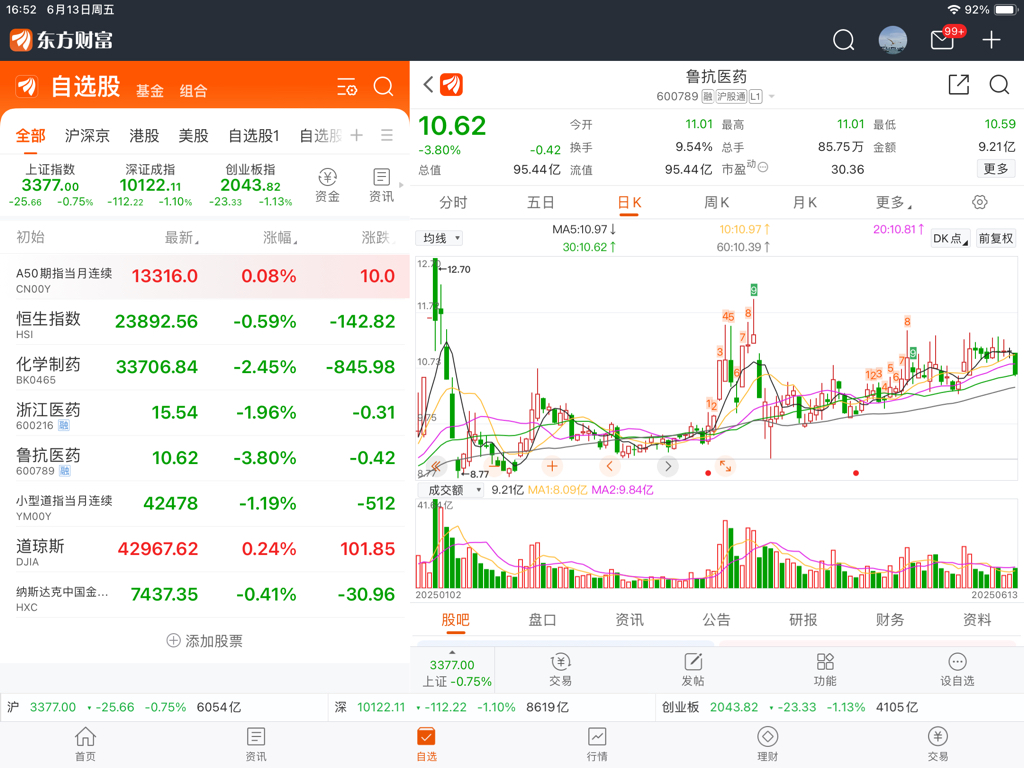Move K-line chart one step right
The width and height of the screenshot is (1024, 768).
pyautogui.click(x=667, y=466)
